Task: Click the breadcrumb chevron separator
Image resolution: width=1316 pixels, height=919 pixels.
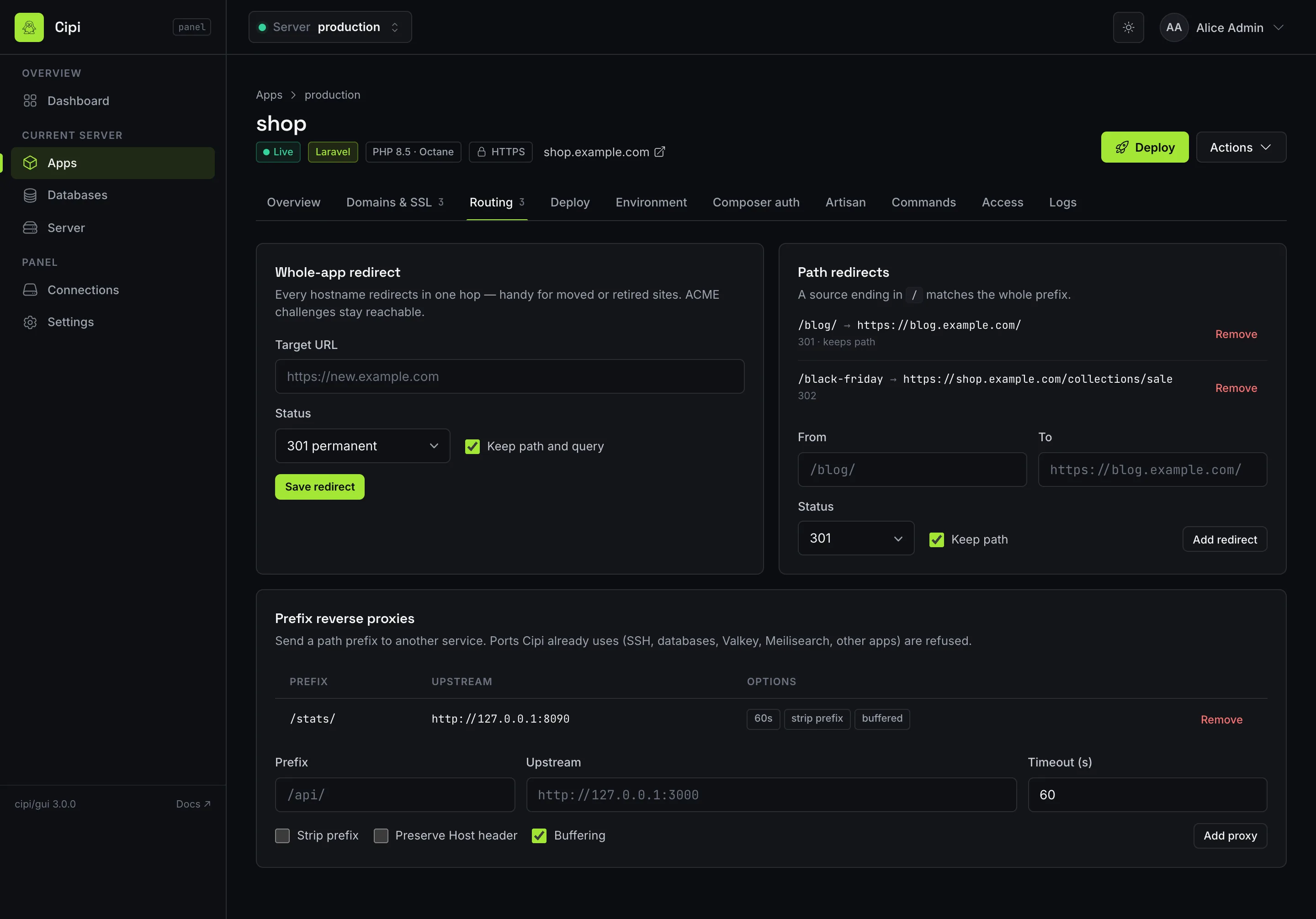Action: click(293, 95)
